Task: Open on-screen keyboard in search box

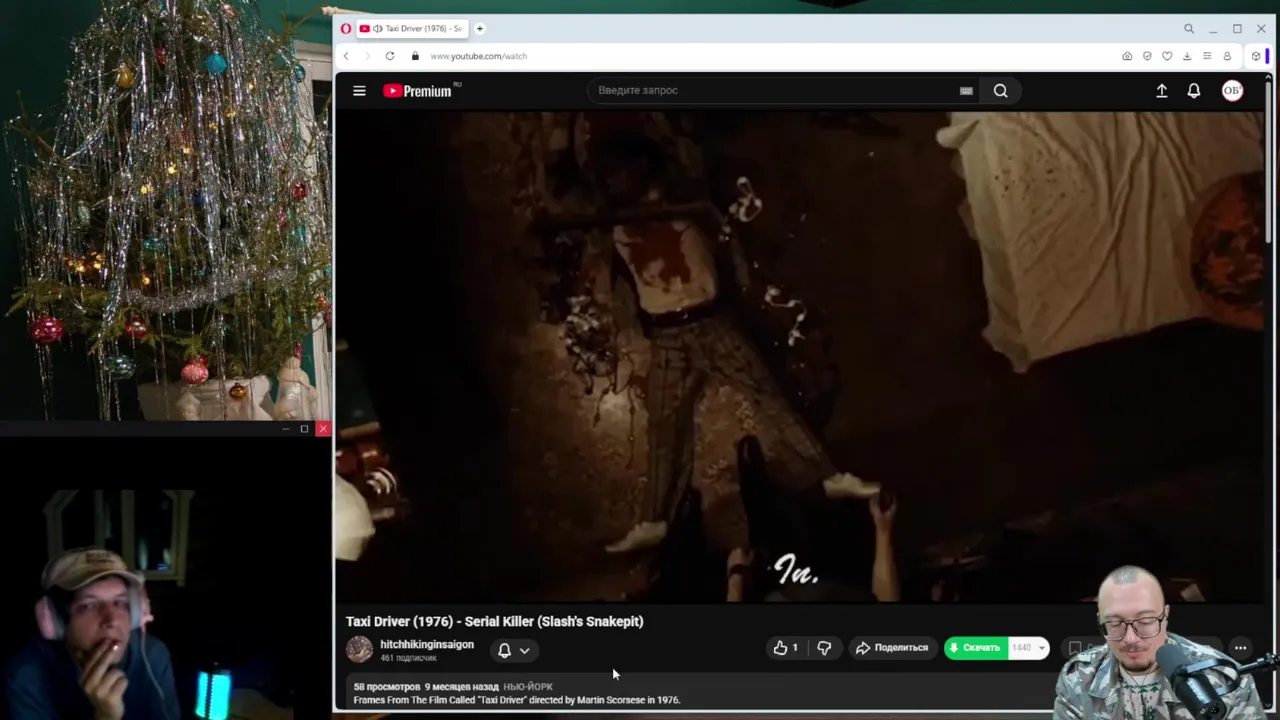Action: [x=966, y=91]
